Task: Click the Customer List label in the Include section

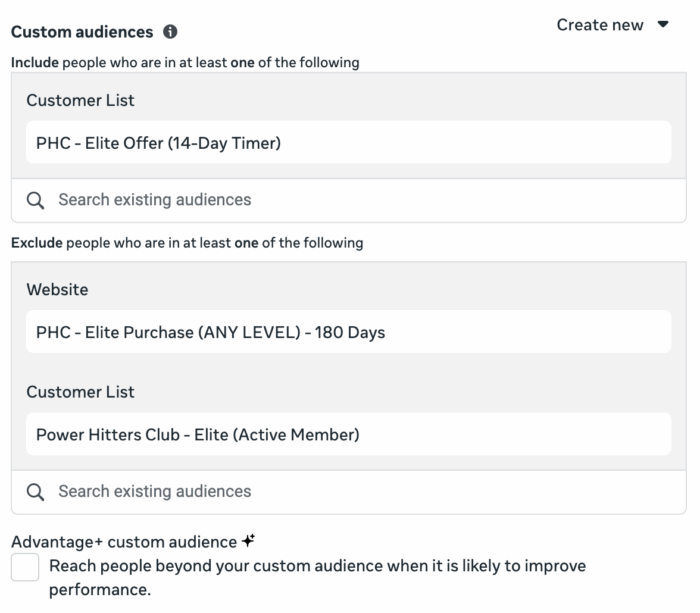Action: [x=80, y=101]
